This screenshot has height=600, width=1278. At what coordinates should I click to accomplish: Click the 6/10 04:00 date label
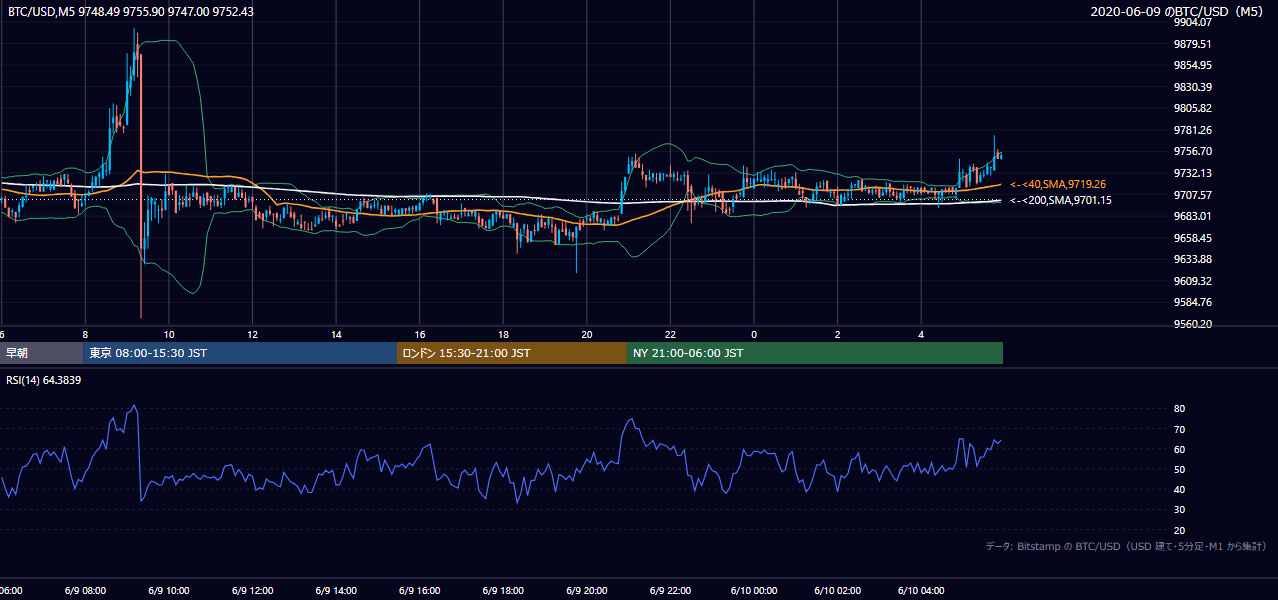(x=920, y=591)
